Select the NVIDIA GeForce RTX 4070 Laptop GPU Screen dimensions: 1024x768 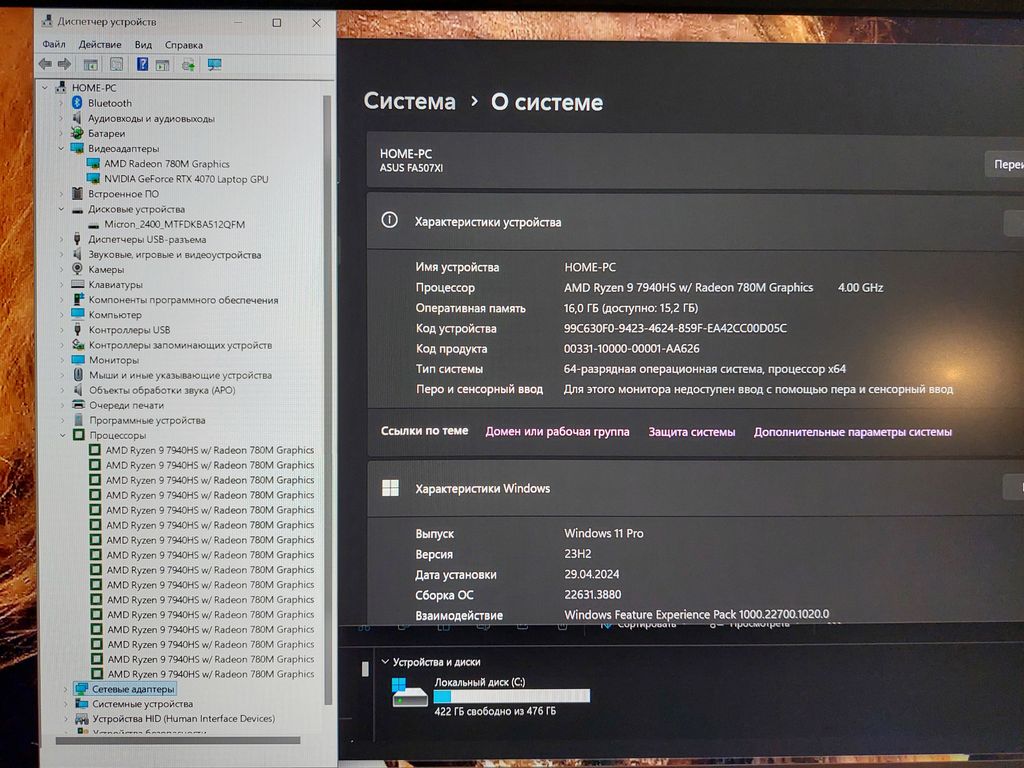point(185,179)
